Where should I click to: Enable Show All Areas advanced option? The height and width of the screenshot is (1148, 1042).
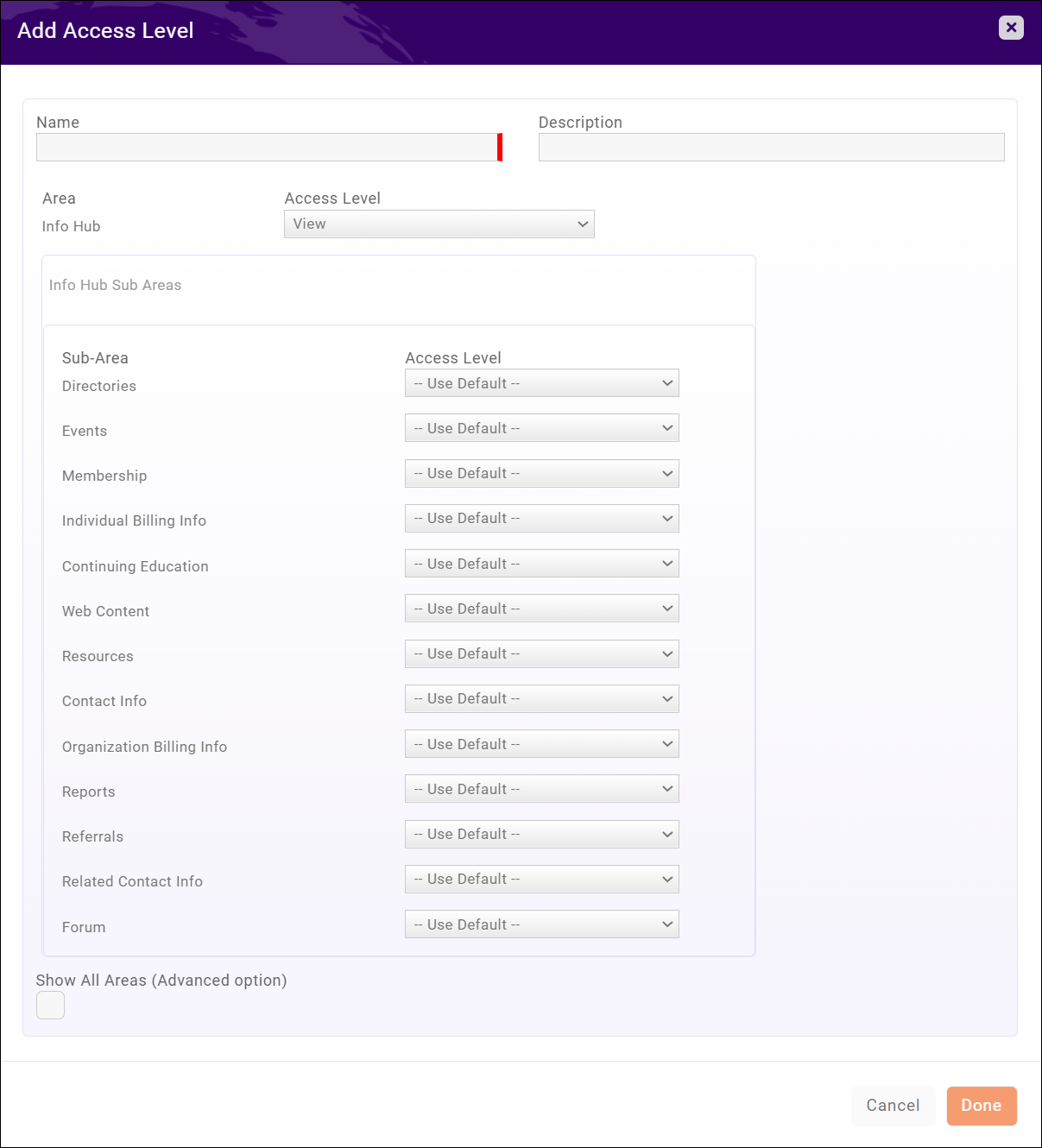[50, 1005]
